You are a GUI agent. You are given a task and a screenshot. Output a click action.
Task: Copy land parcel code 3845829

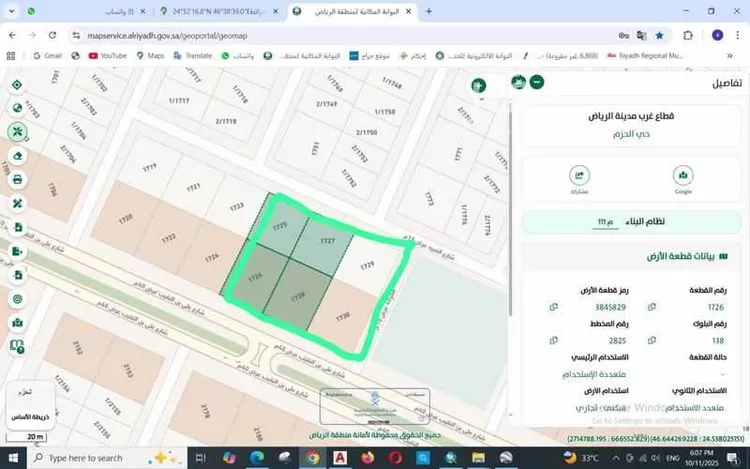coord(553,307)
